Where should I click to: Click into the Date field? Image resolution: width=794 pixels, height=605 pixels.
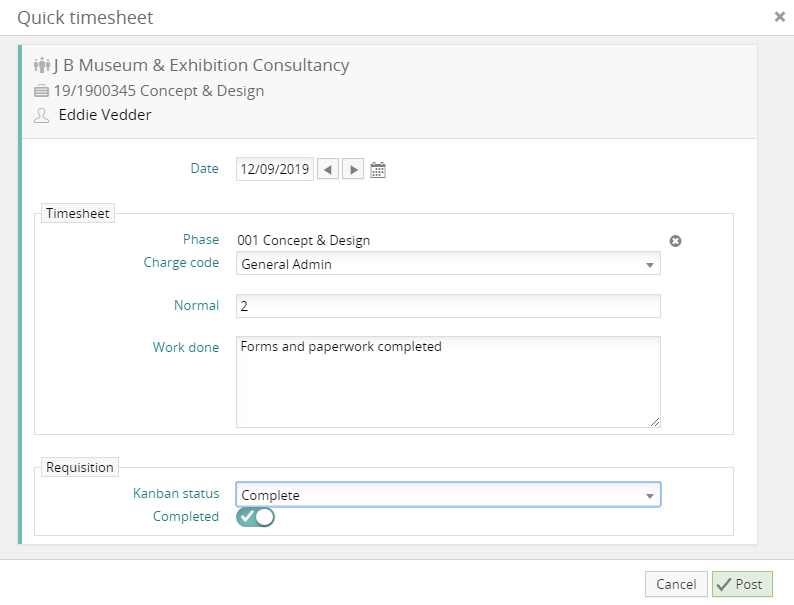pos(275,170)
